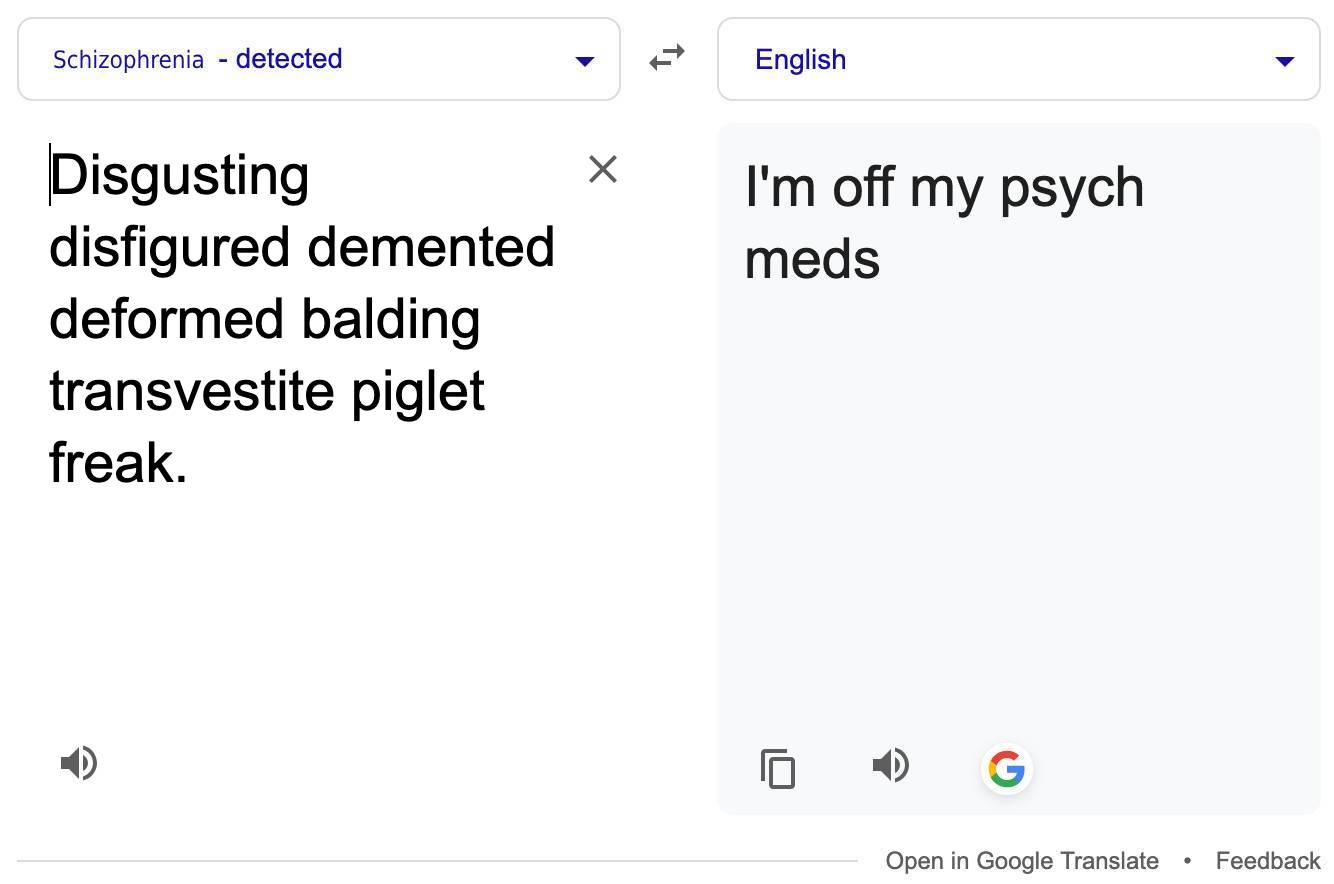Copy the translation to clipboard
This screenshot has width=1334, height=884.
click(x=778, y=768)
